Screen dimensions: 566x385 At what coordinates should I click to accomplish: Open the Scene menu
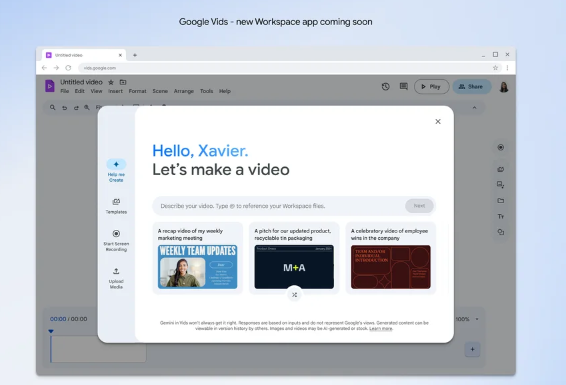160,91
